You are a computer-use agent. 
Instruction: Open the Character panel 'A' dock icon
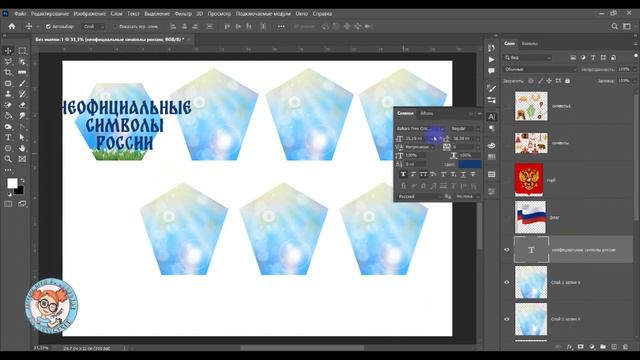pos(491,117)
